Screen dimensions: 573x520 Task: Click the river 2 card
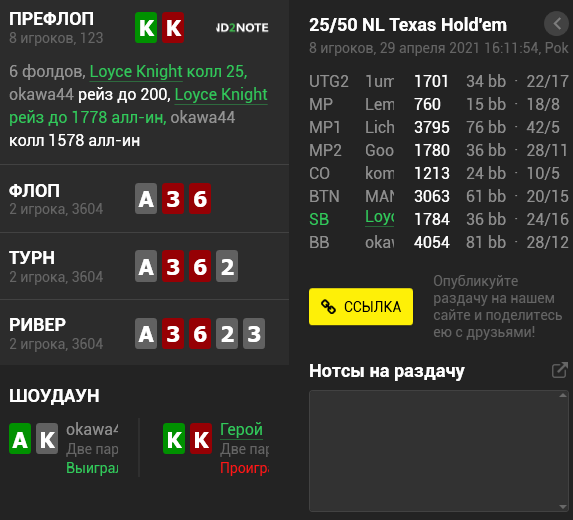227,334
